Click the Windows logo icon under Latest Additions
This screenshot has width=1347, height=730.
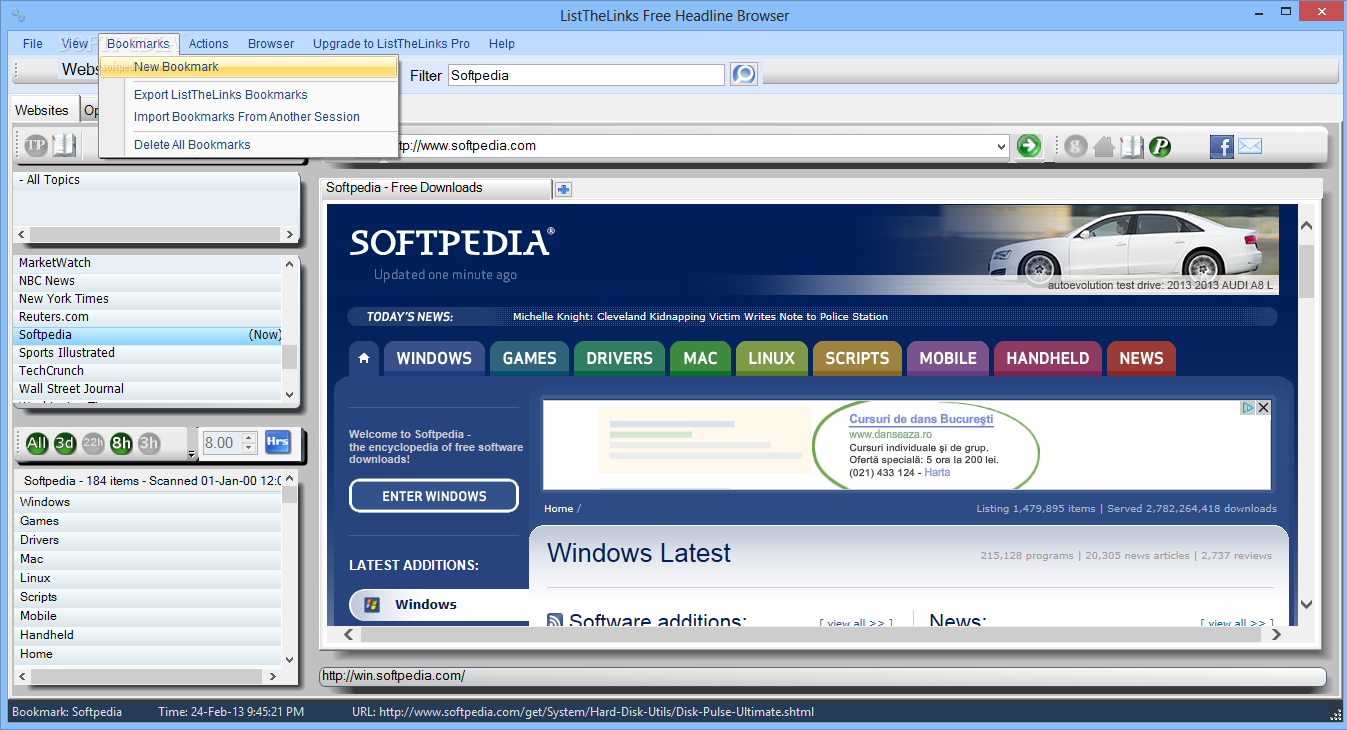click(372, 604)
